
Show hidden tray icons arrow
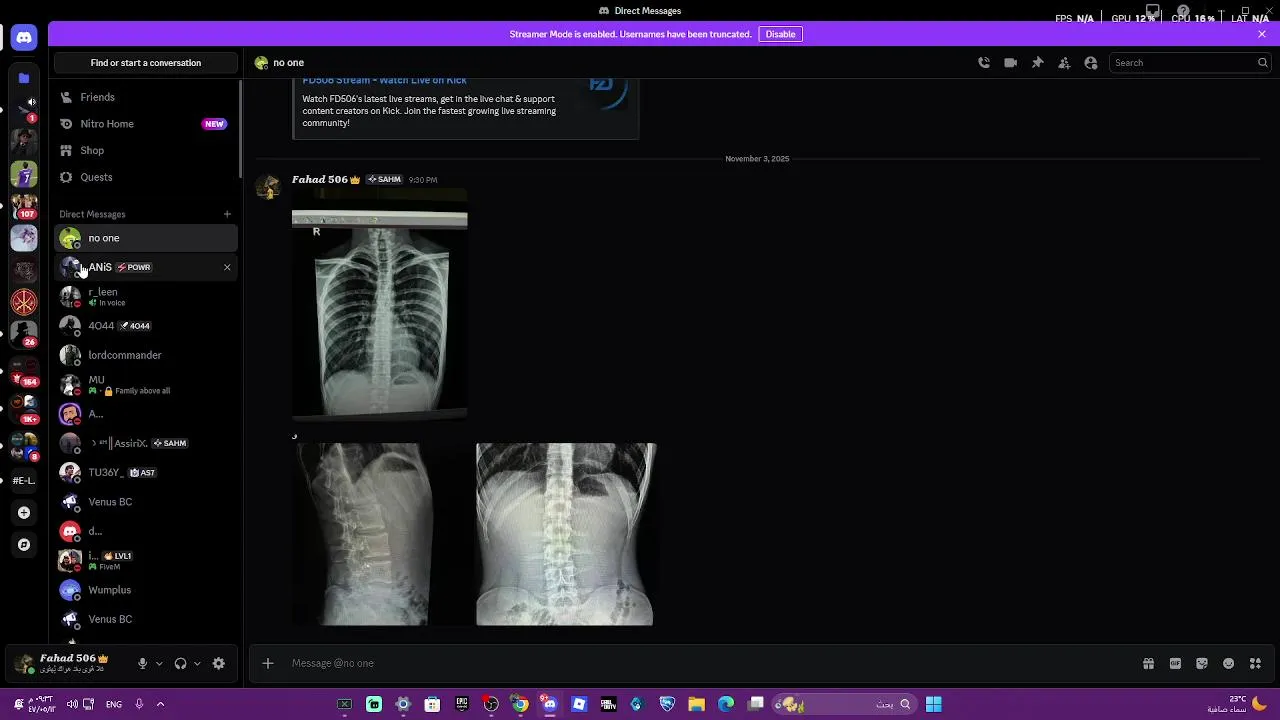(160, 704)
